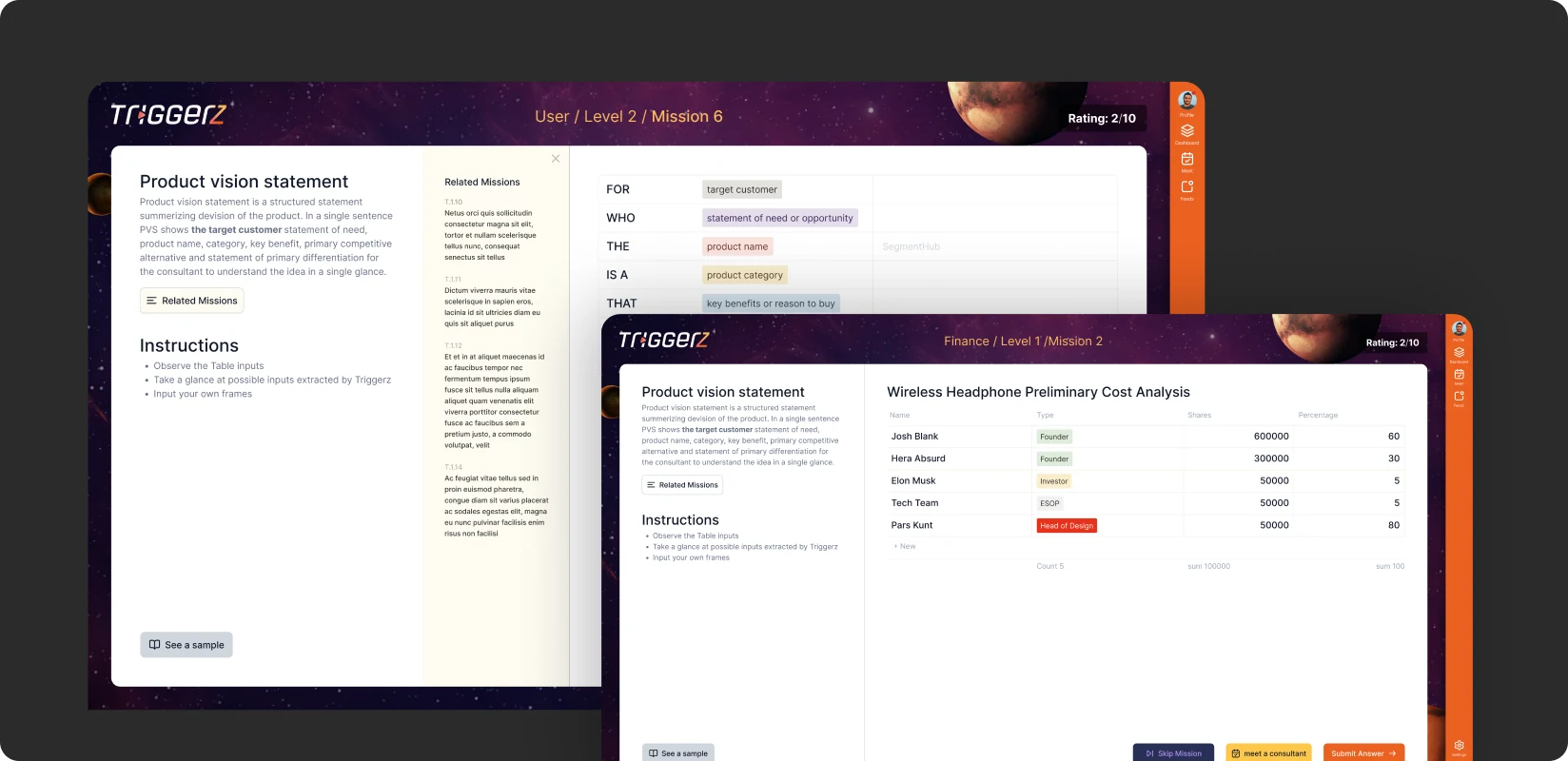Open See a sample in Mission 6 window
The image size is (1568, 761).
(x=186, y=645)
